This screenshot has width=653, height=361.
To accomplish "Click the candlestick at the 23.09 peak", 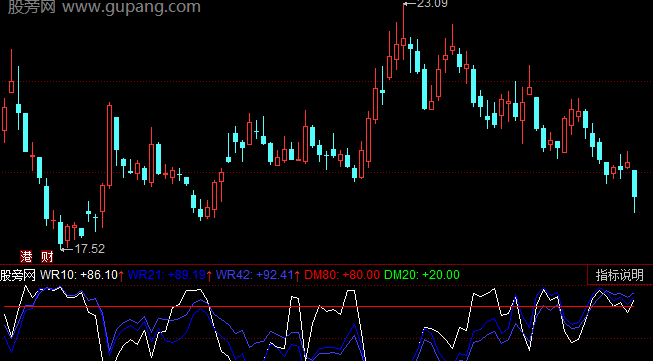I will (x=403, y=41).
